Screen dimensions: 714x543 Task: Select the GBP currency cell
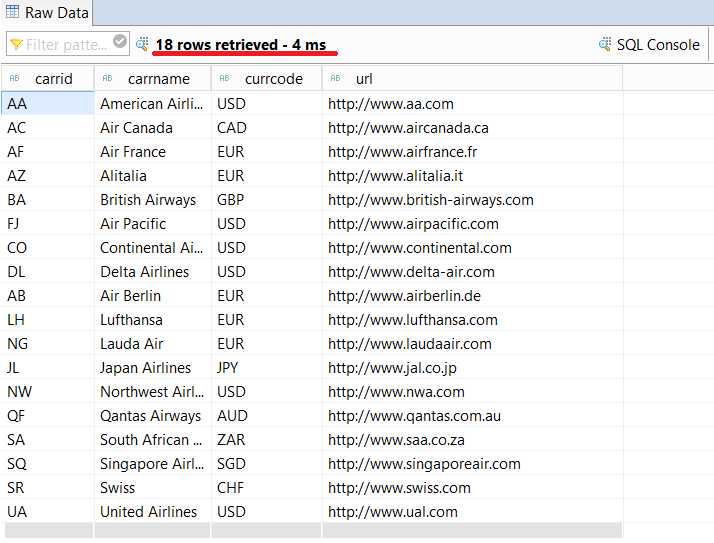coord(266,200)
